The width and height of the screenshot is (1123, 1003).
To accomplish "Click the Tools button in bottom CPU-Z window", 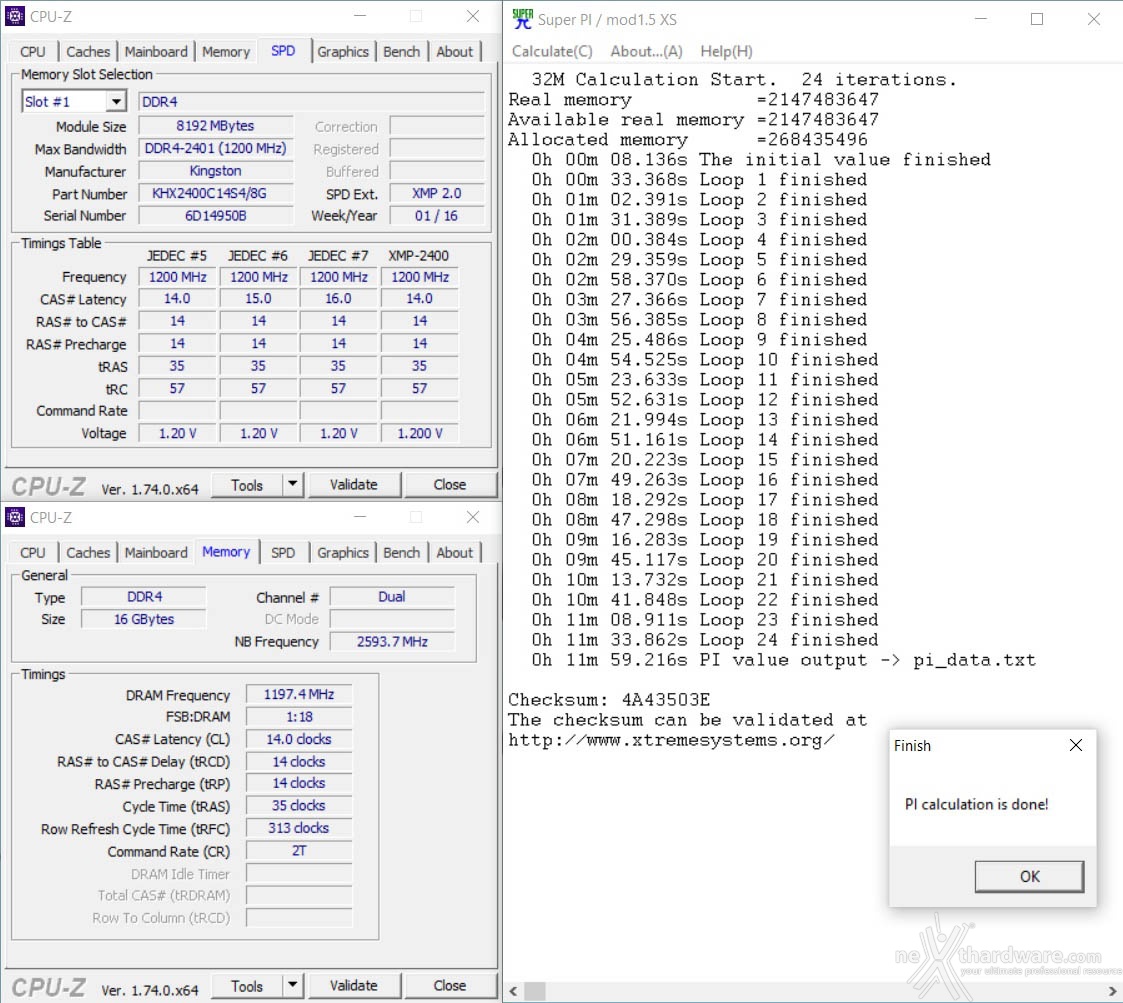I will pyautogui.click(x=247, y=985).
